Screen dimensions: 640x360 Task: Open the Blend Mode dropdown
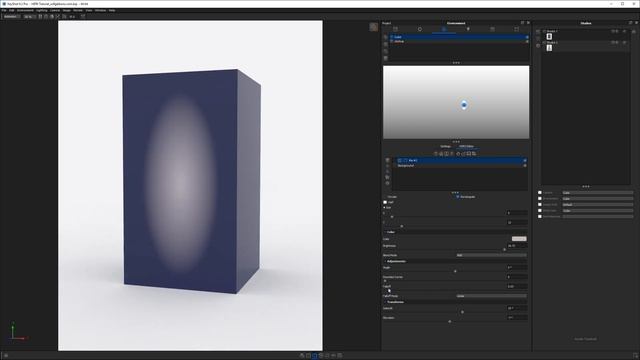(491, 255)
